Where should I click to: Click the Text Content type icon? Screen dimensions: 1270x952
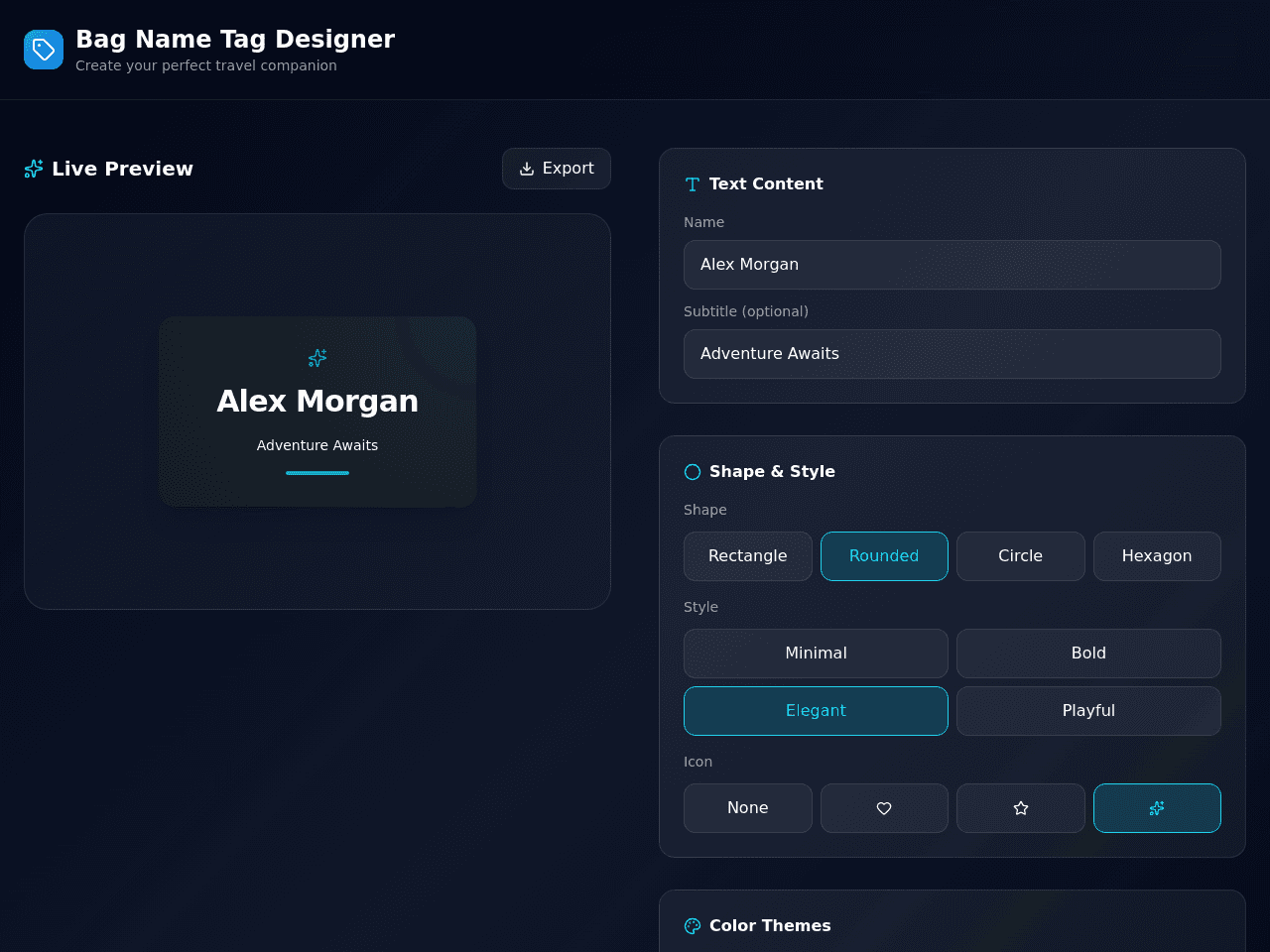point(693,184)
